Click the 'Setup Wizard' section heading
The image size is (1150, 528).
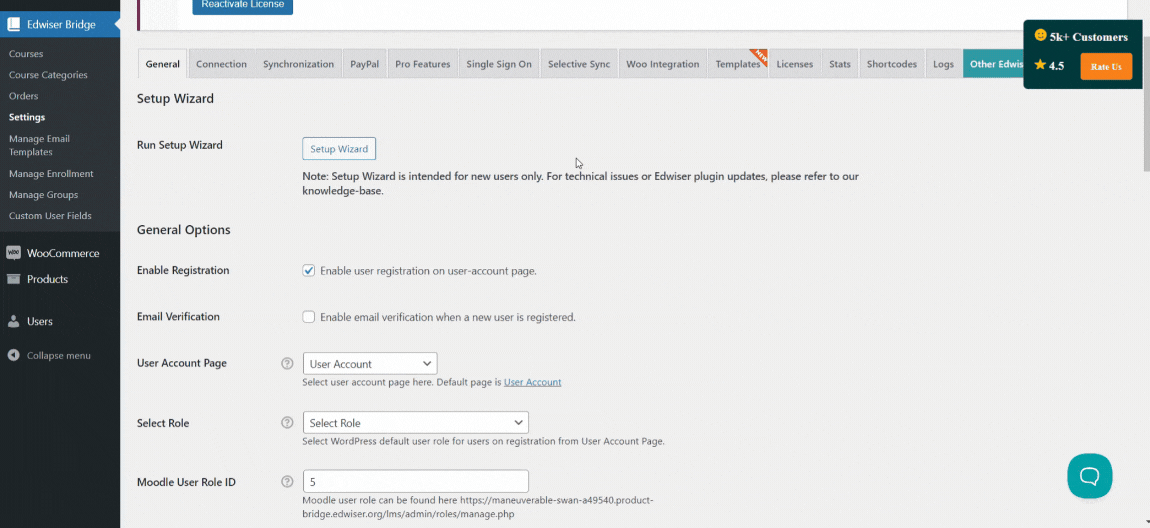point(175,98)
